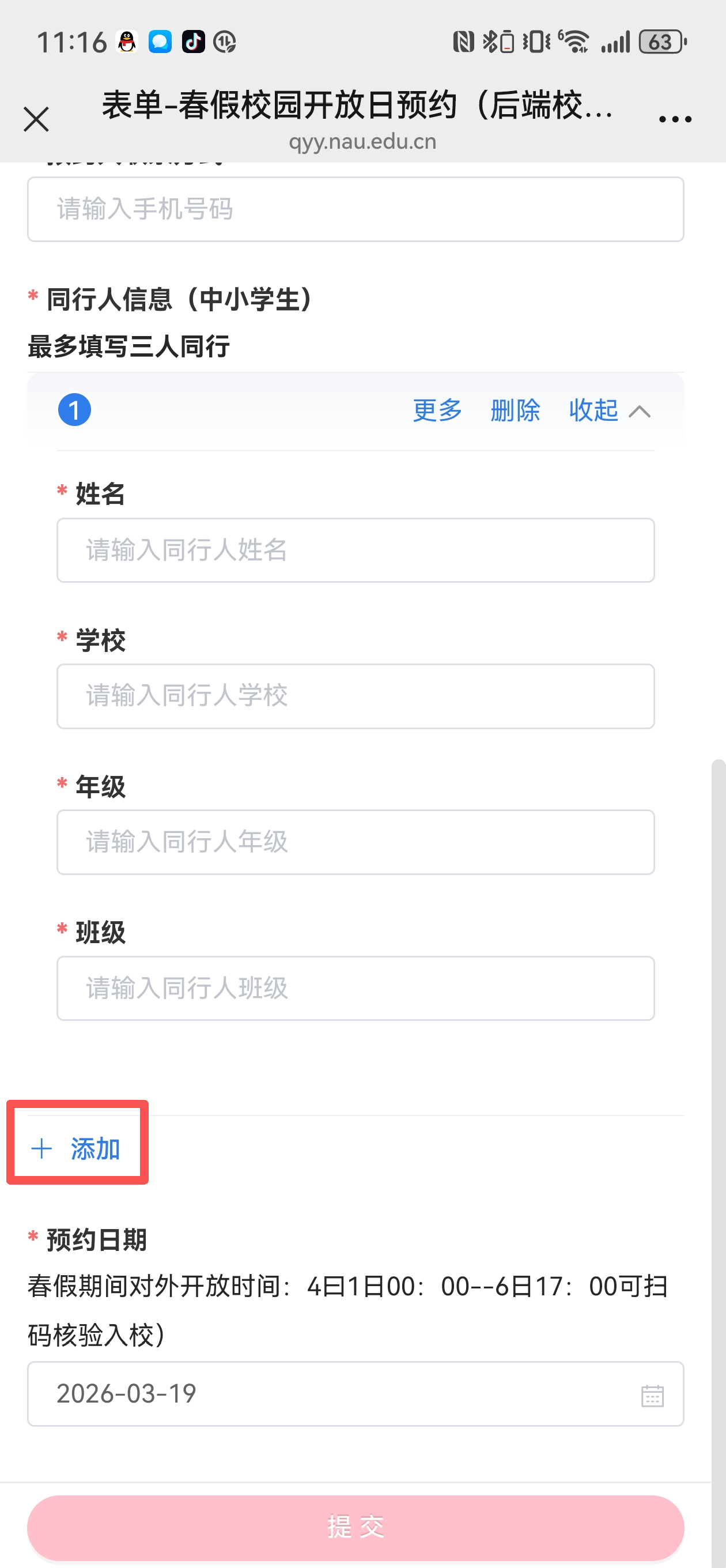Tap the TikTok notification icon
This screenshot has height=1568, width=726.
click(x=194, y=42)
